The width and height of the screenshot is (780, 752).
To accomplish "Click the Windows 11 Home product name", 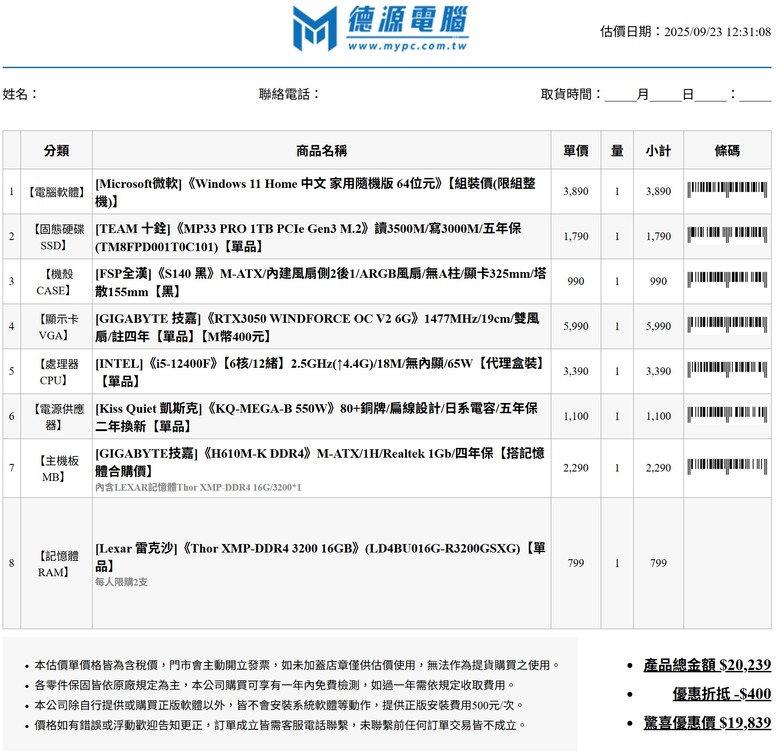I will tap(315, 192).
